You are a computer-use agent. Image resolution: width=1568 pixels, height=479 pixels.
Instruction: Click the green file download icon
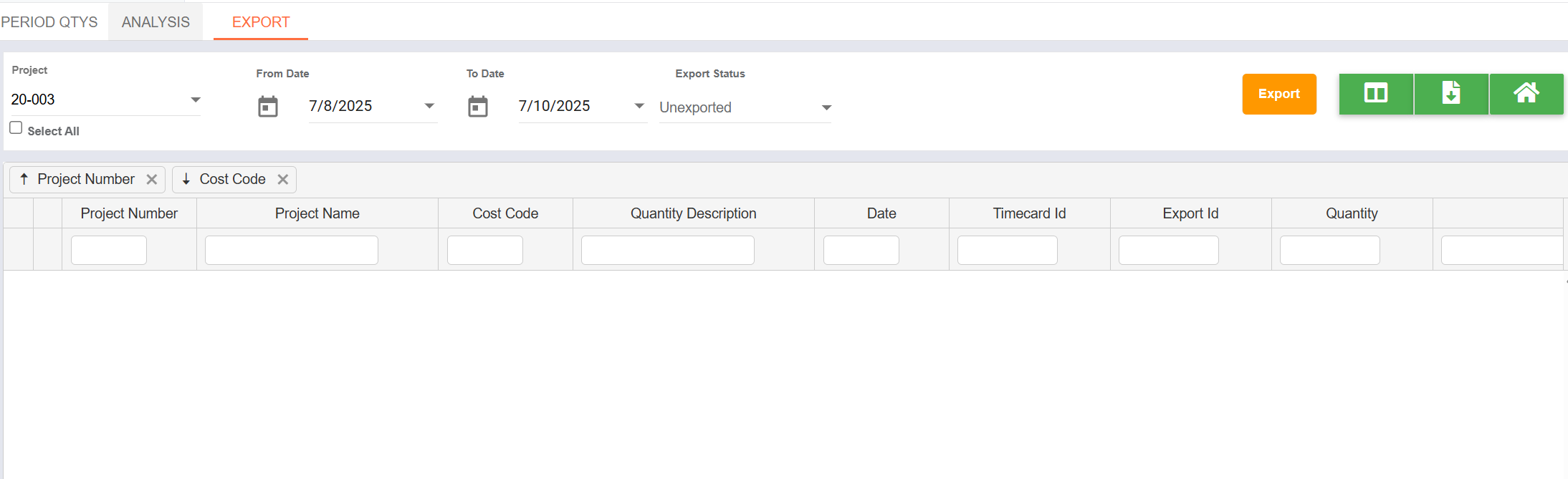1451,94
